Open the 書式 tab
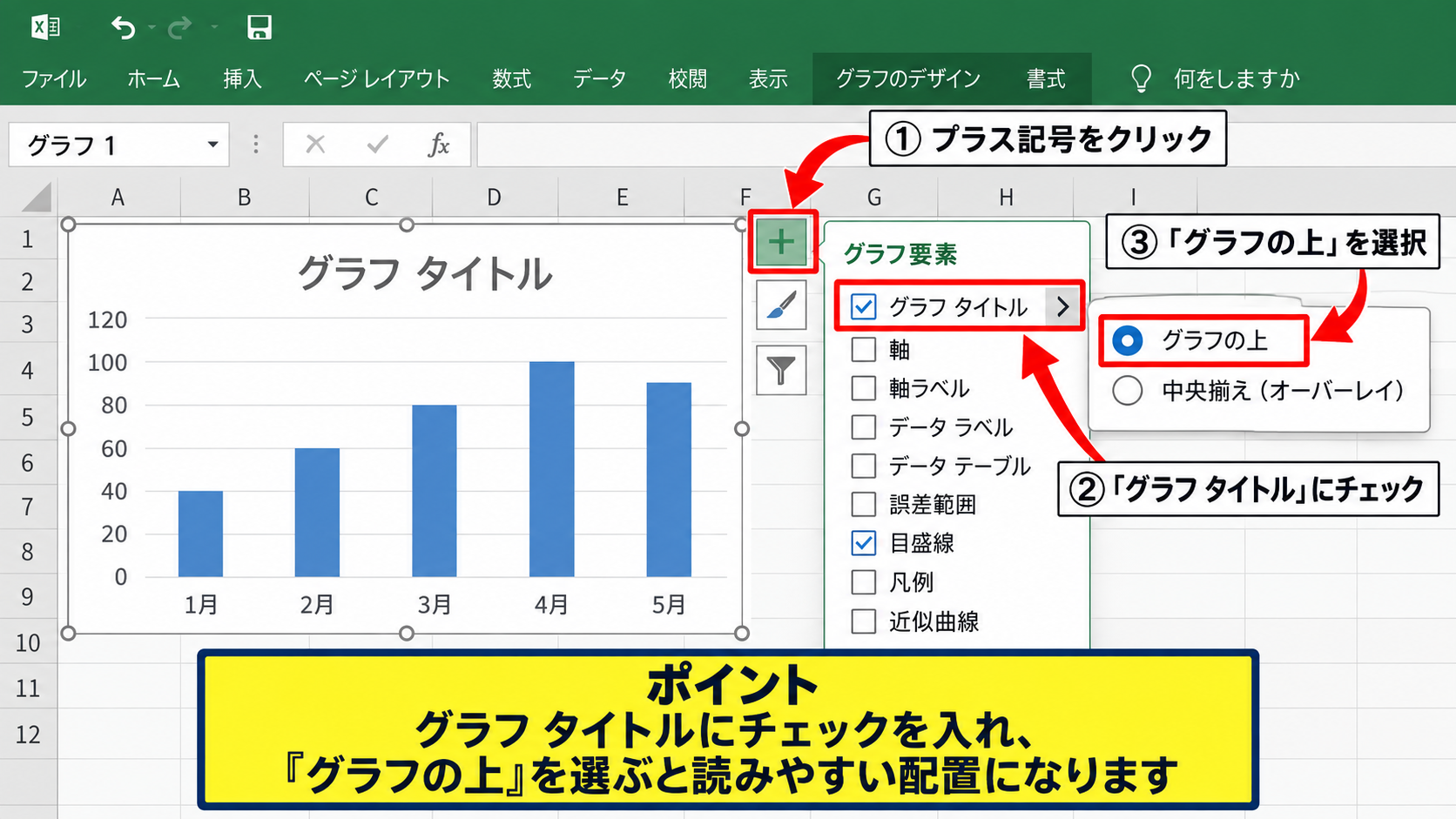This screenshot has height=819, width=1456. [1046, 79]
